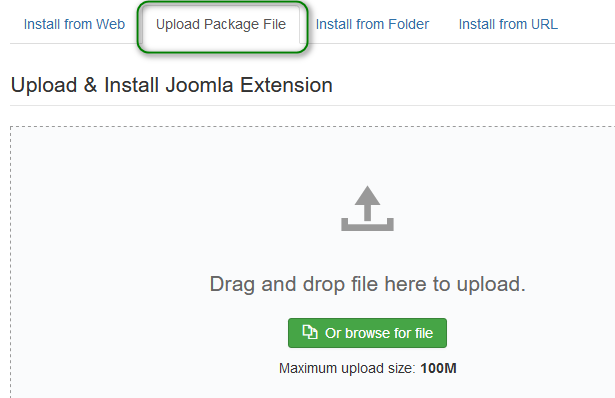Click the Or browse for file button
Image resolution: width=615 pixels, height=398 pixels.
click(x=367, y=333)
